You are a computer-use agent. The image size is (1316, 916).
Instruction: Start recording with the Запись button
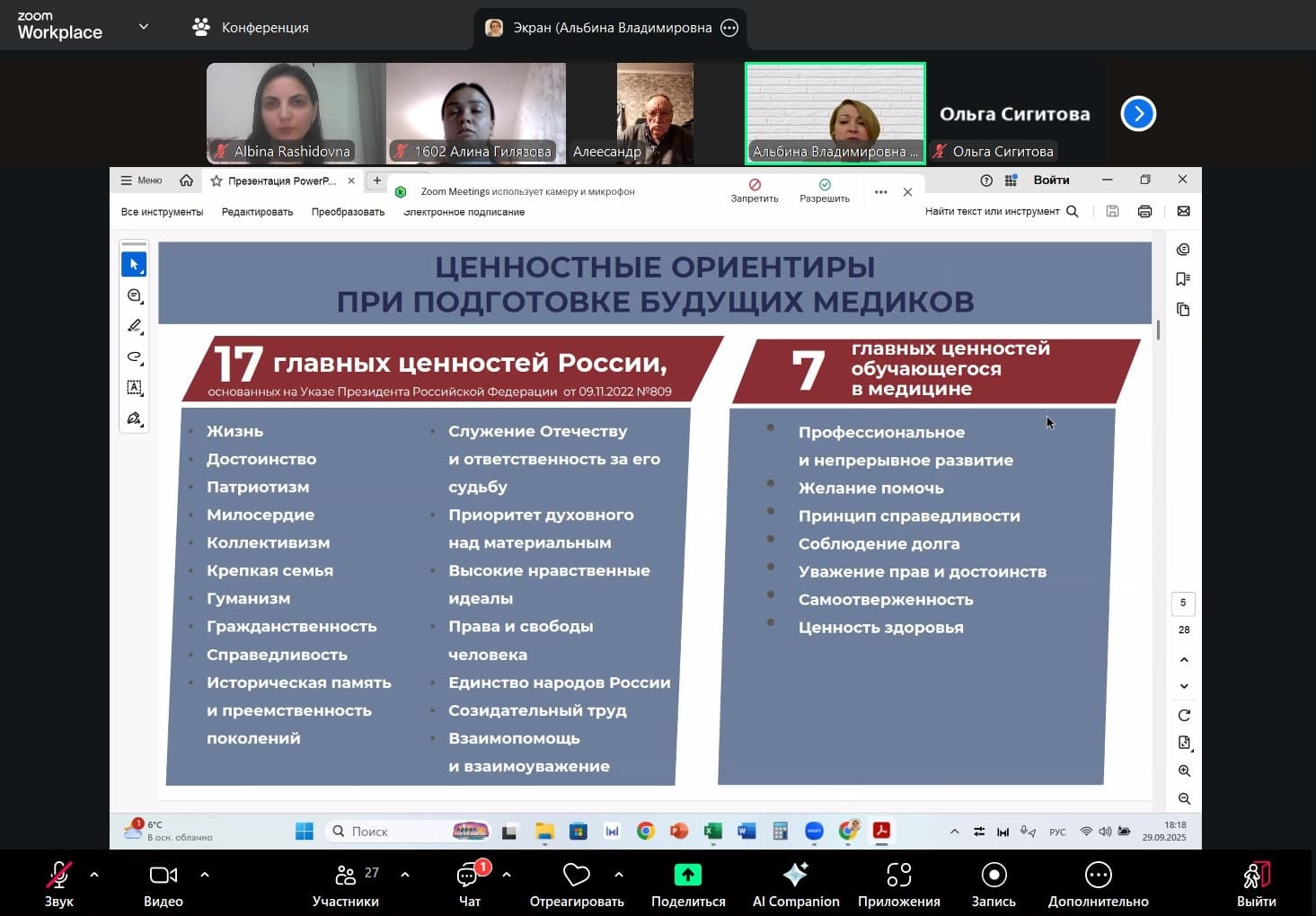tap(994, 884)
